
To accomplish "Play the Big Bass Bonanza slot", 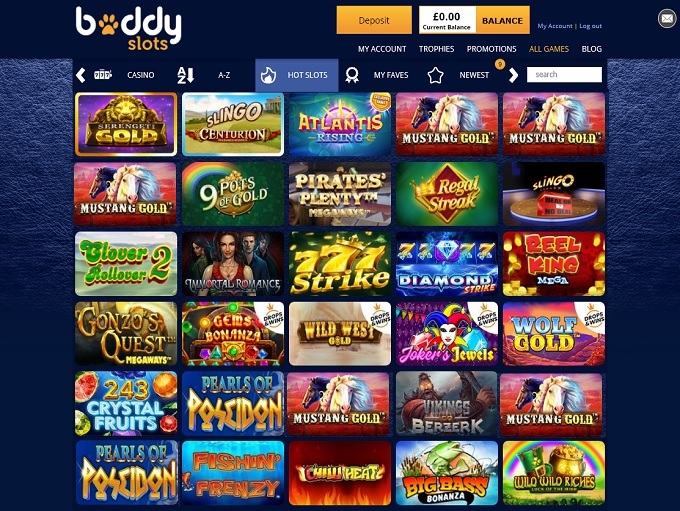I will 447,473.
